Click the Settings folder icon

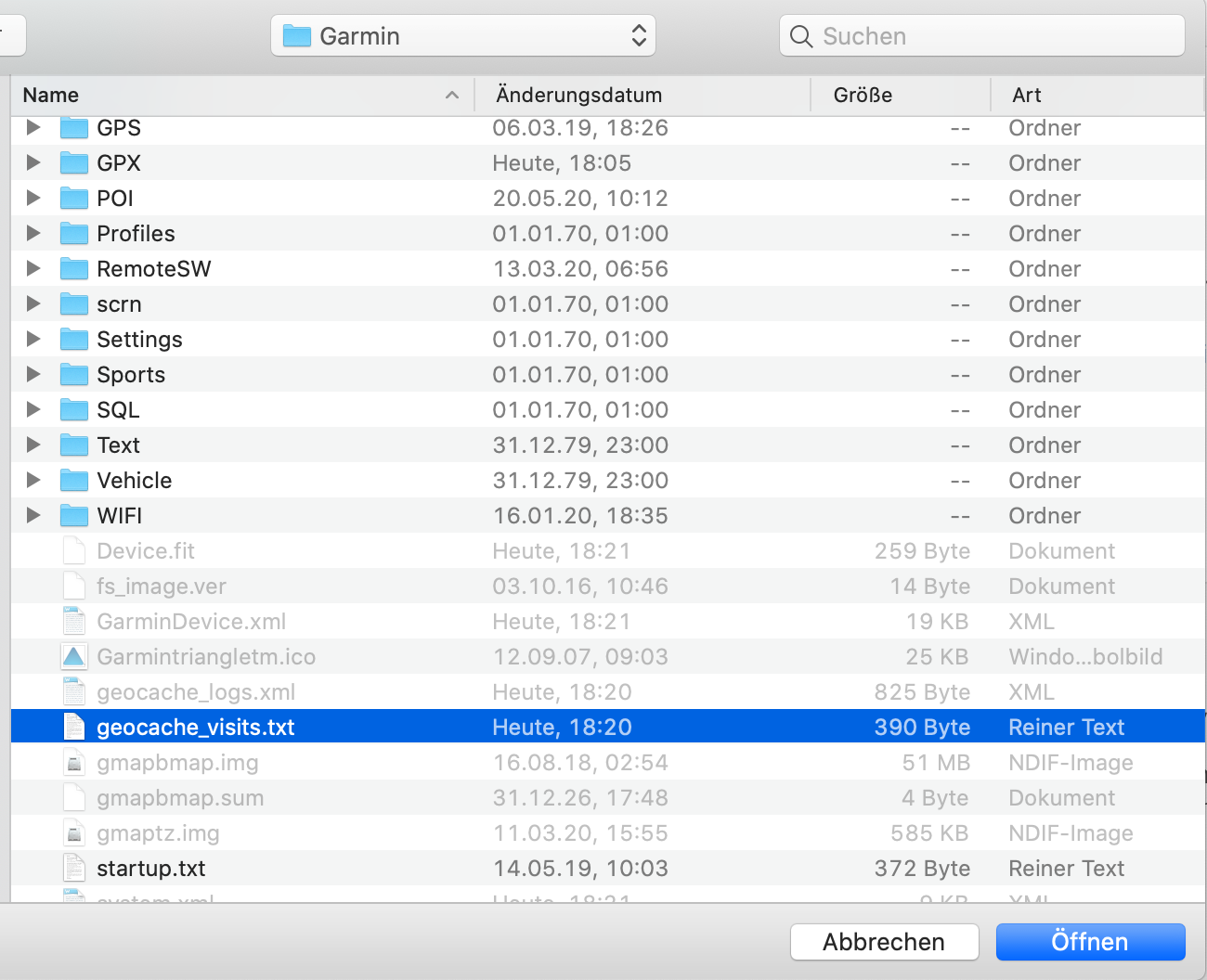coord(74,339)
